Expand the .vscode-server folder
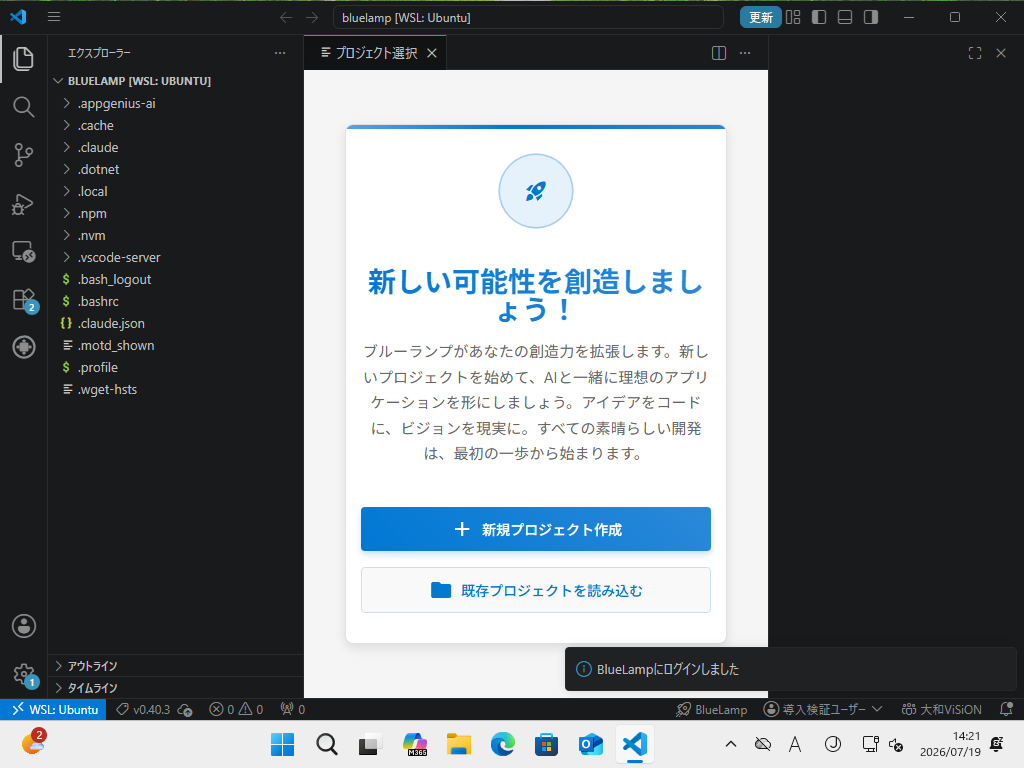 (176, 257)
